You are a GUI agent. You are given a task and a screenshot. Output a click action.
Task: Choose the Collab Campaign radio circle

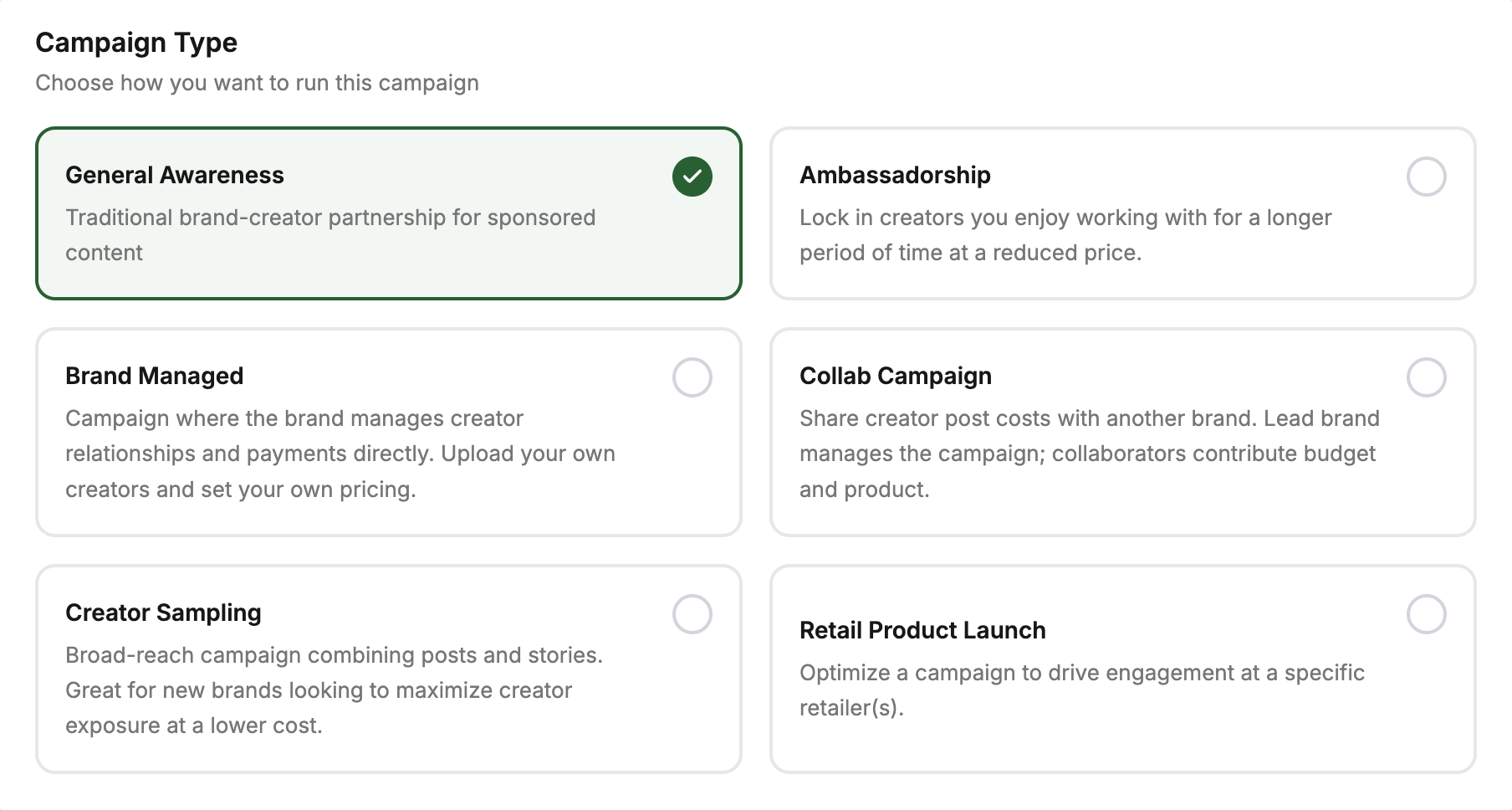pos(1426,377)
